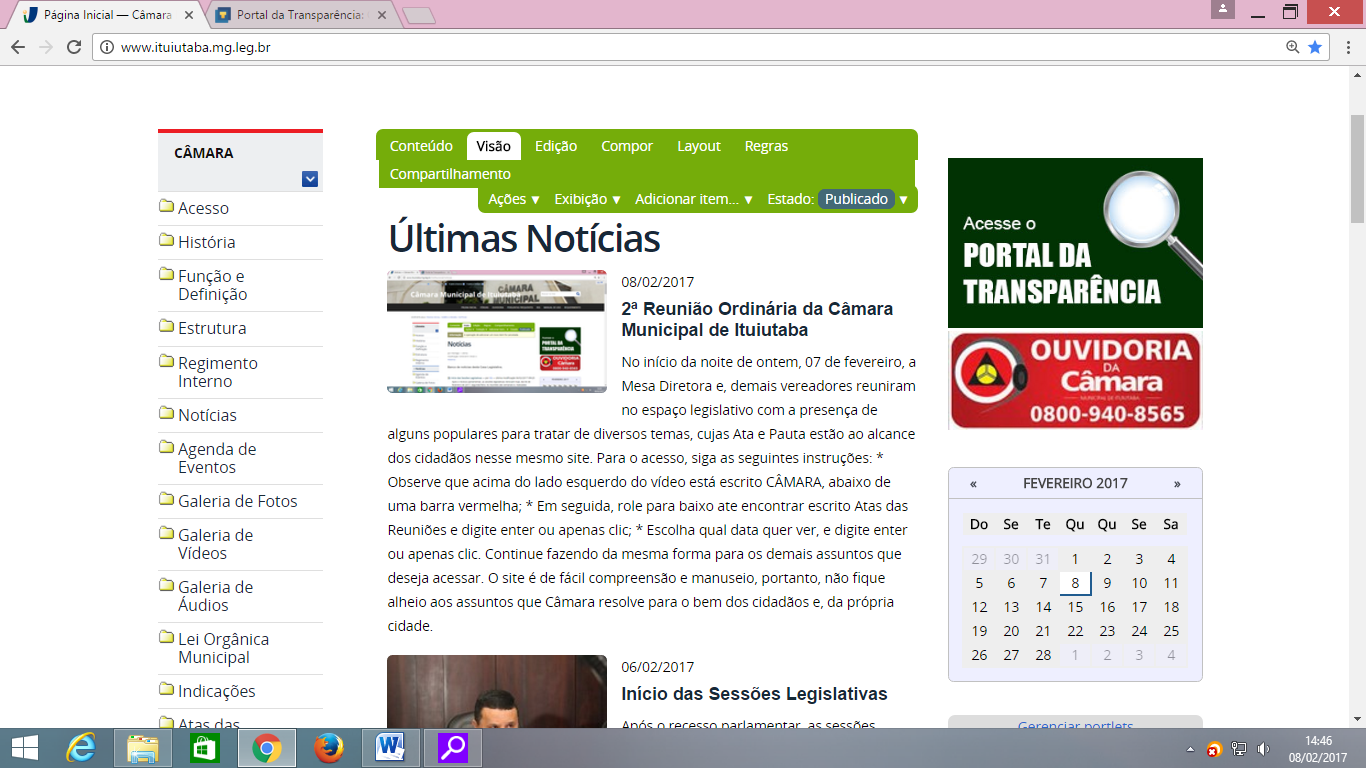The width and height of the screenshot is (1366, 768).
Task: Go back using the browser back arrow
Action: (x=18, y=47)
